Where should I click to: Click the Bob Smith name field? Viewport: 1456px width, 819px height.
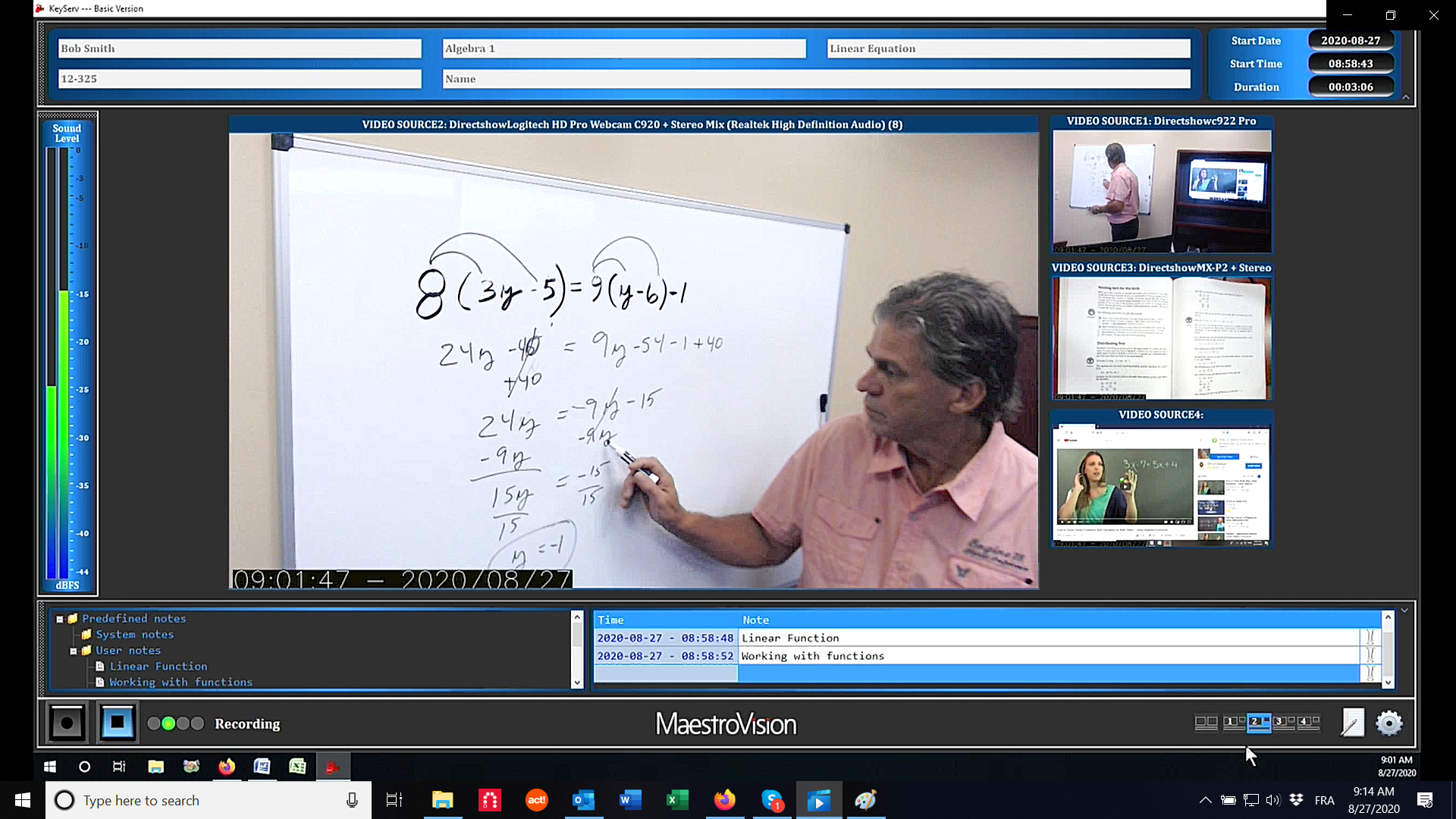(x=240, y=49)
